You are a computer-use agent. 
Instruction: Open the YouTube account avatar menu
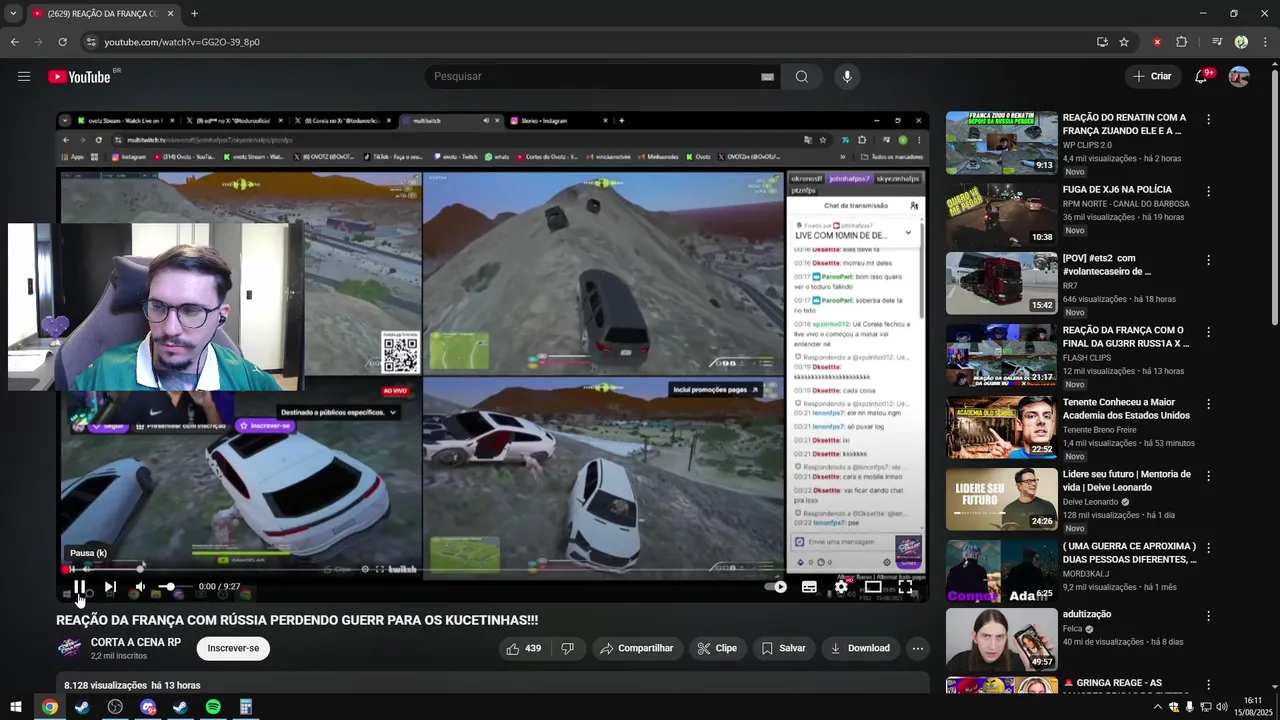coord(1239,77)
